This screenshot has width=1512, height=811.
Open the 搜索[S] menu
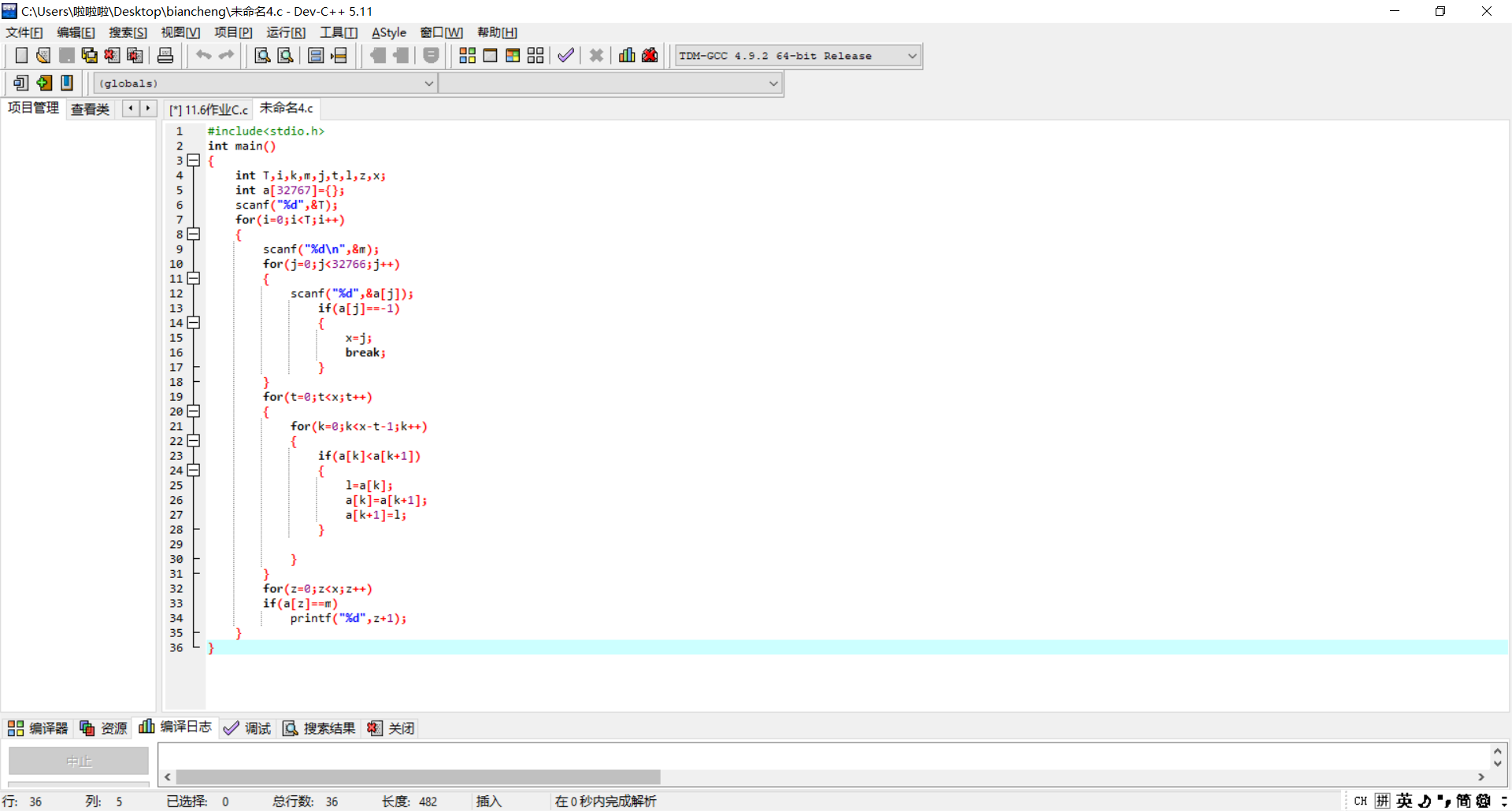click(128, 32)
